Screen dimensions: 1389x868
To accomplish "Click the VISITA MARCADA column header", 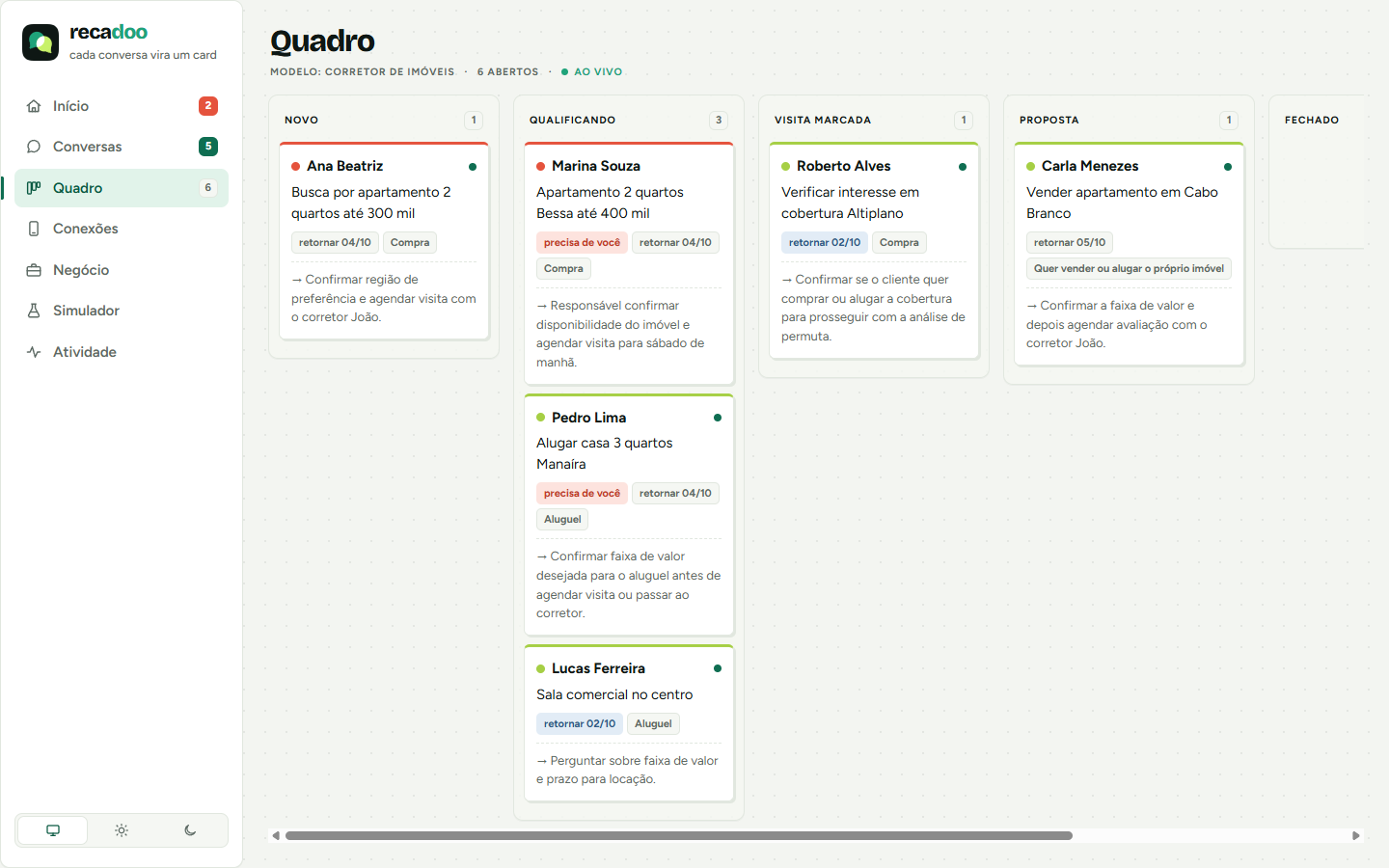I will (x=823, y=121).
